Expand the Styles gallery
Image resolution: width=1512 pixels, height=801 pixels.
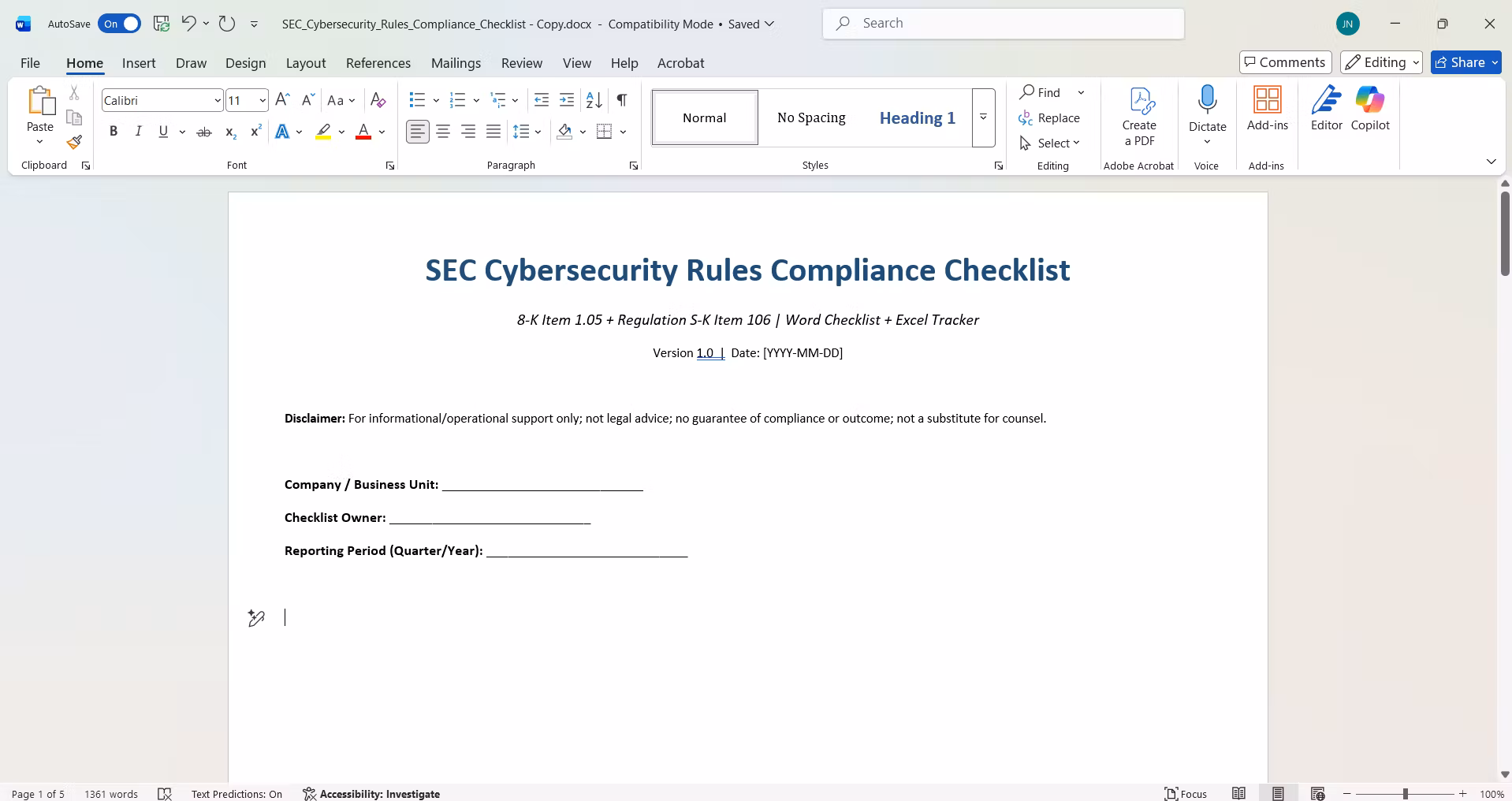point(983,117)
